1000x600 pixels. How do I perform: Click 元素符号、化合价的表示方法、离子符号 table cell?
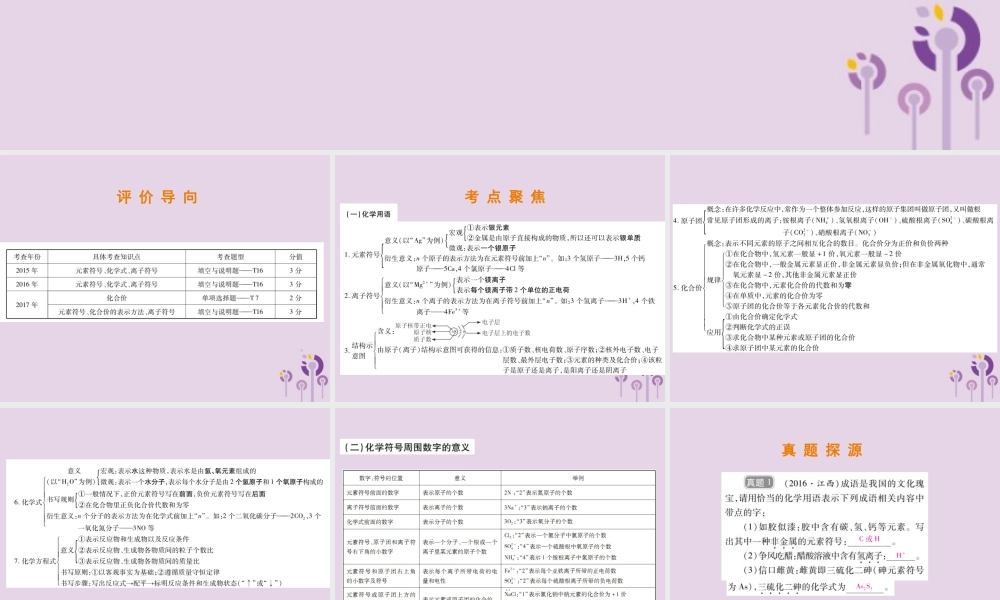(117, 312)
